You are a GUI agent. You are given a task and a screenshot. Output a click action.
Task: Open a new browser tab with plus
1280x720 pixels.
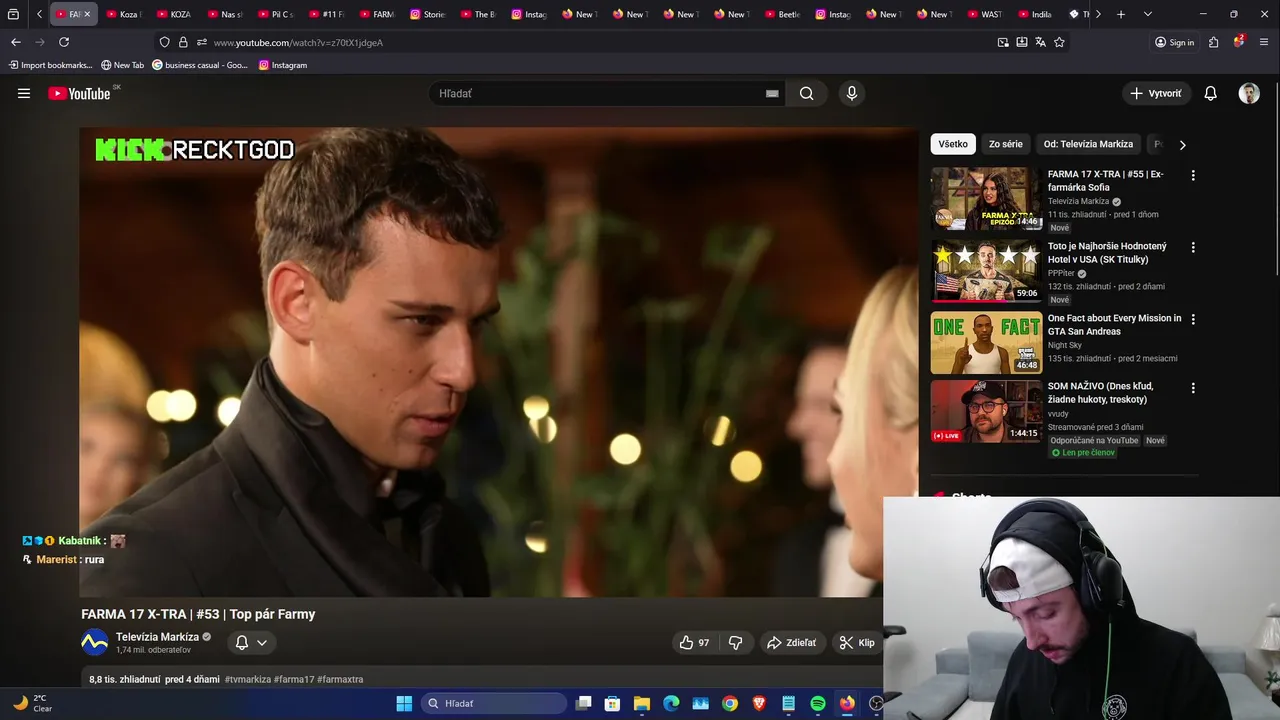1121,14
